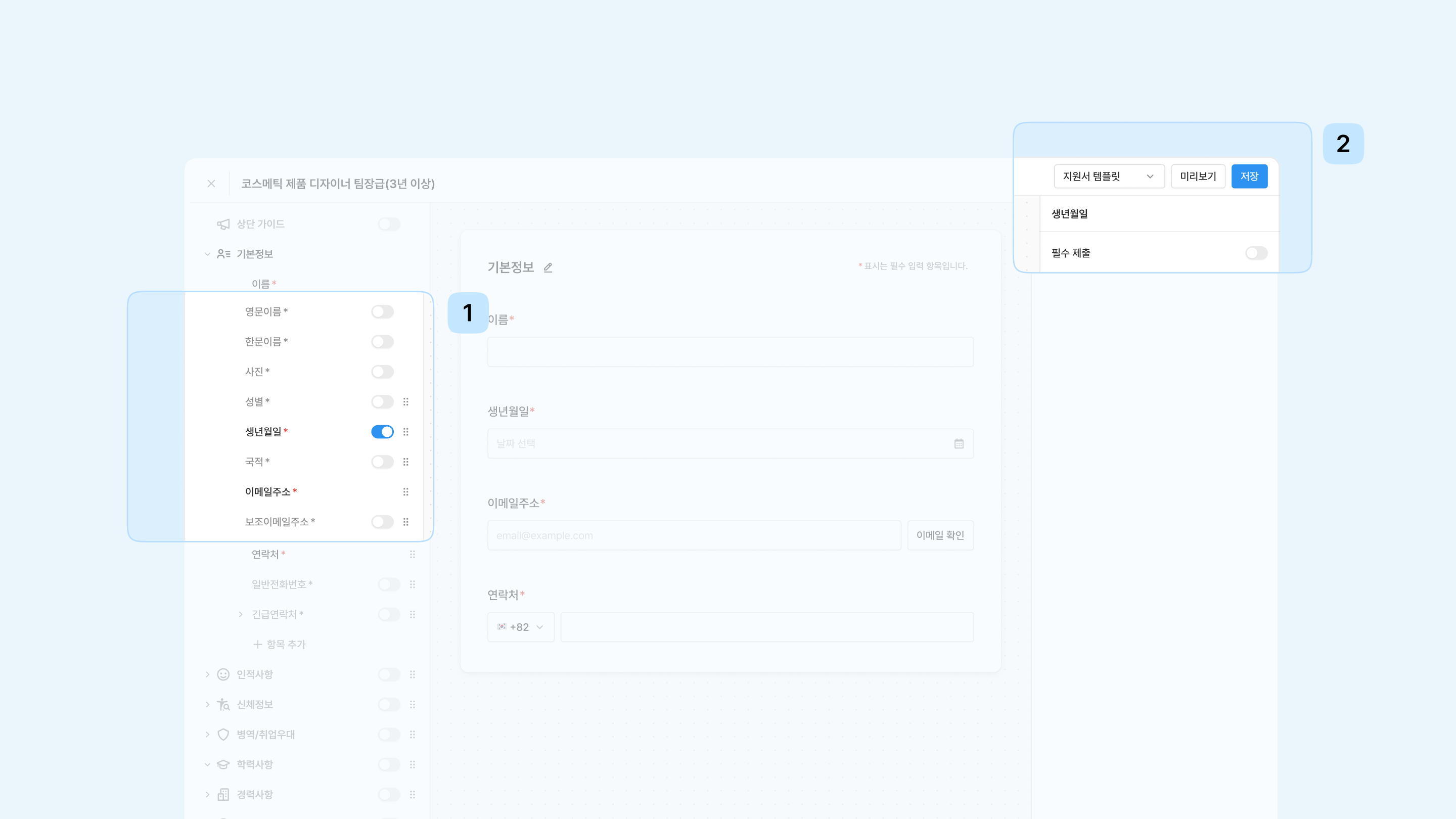Expand the 병역/취업우대 section chevron
1456x819 pixels.
pyautogui.click(x=207, y=734)
